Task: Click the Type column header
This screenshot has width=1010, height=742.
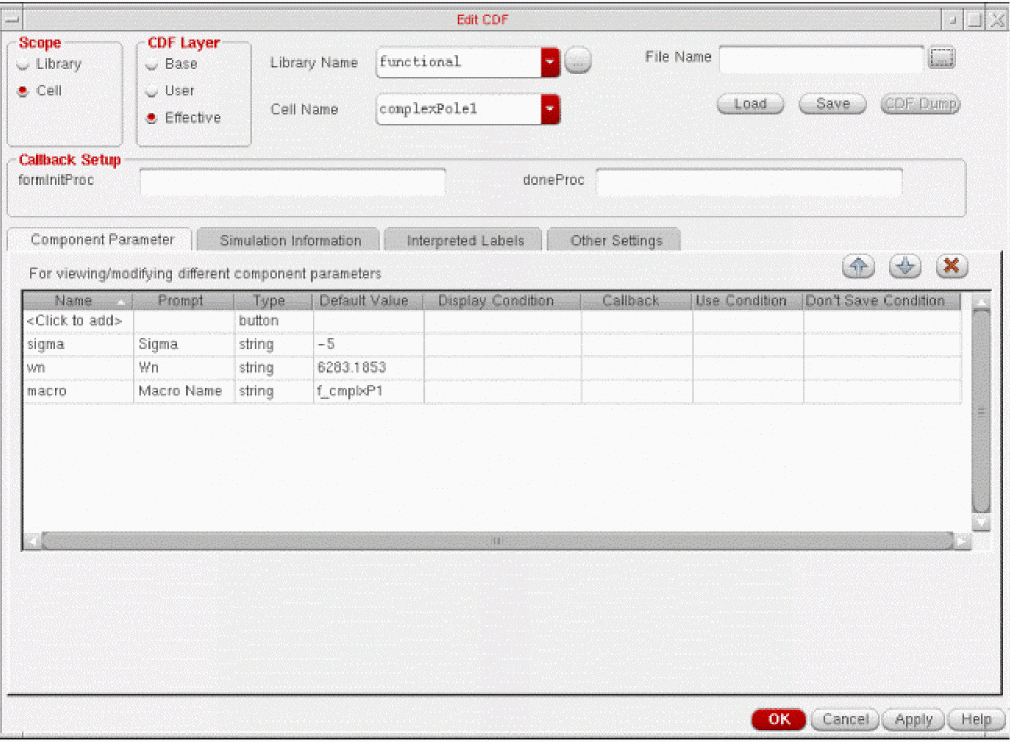Action: point(273,301)
